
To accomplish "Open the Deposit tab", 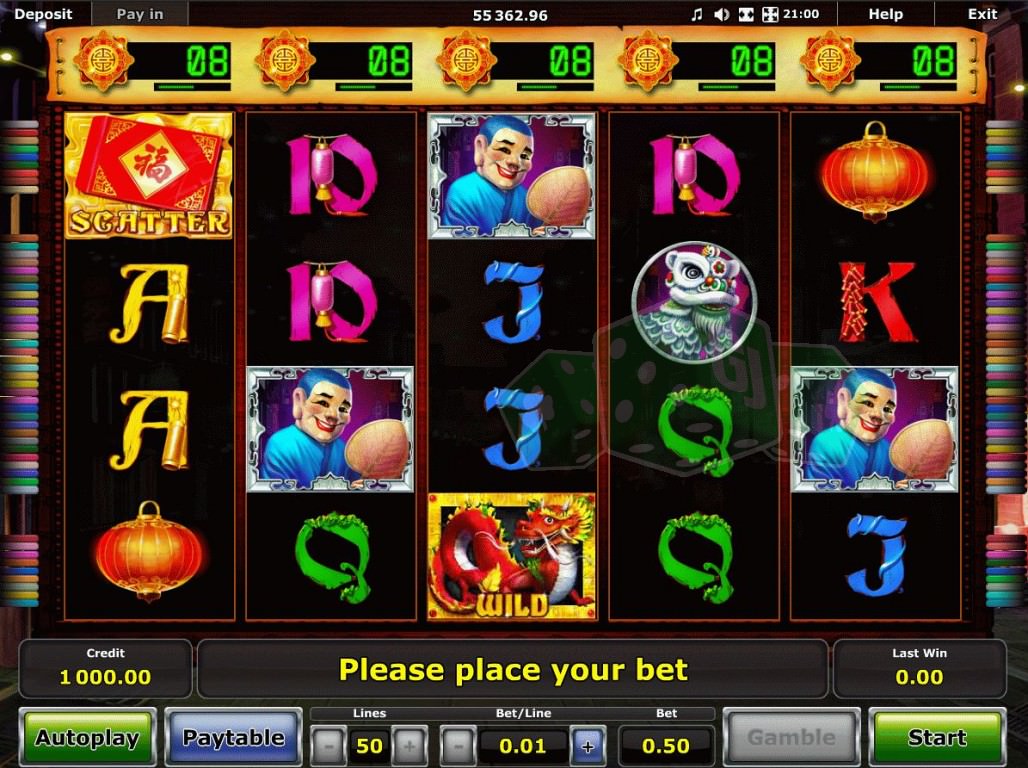I will (x=43, y=14).
